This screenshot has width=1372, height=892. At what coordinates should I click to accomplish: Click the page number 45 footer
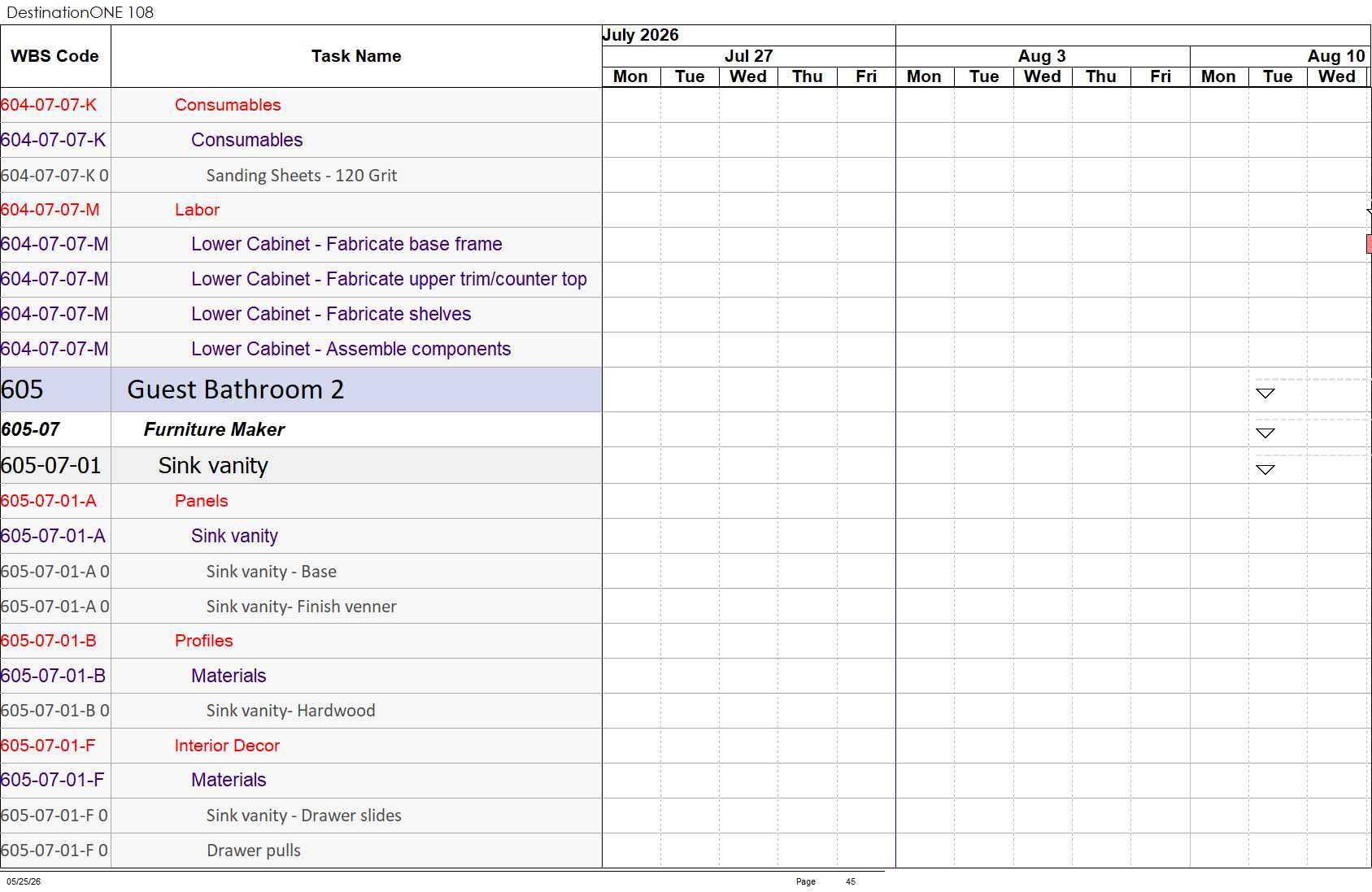[x=851, y=881]
